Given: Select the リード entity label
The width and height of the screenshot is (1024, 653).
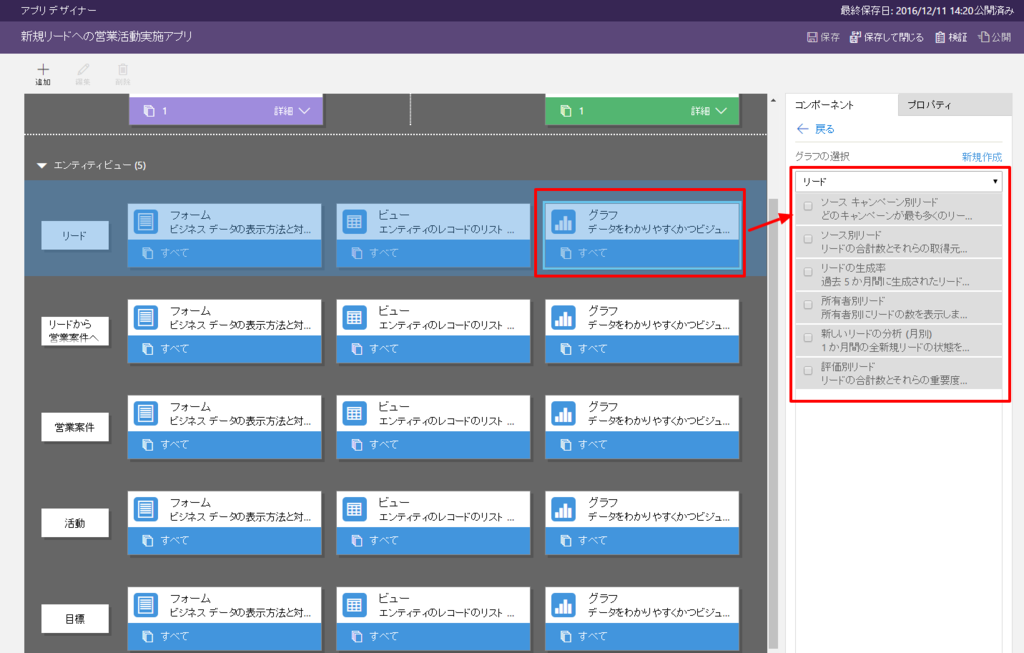Looking at the screenshot, I should point(74,236).
